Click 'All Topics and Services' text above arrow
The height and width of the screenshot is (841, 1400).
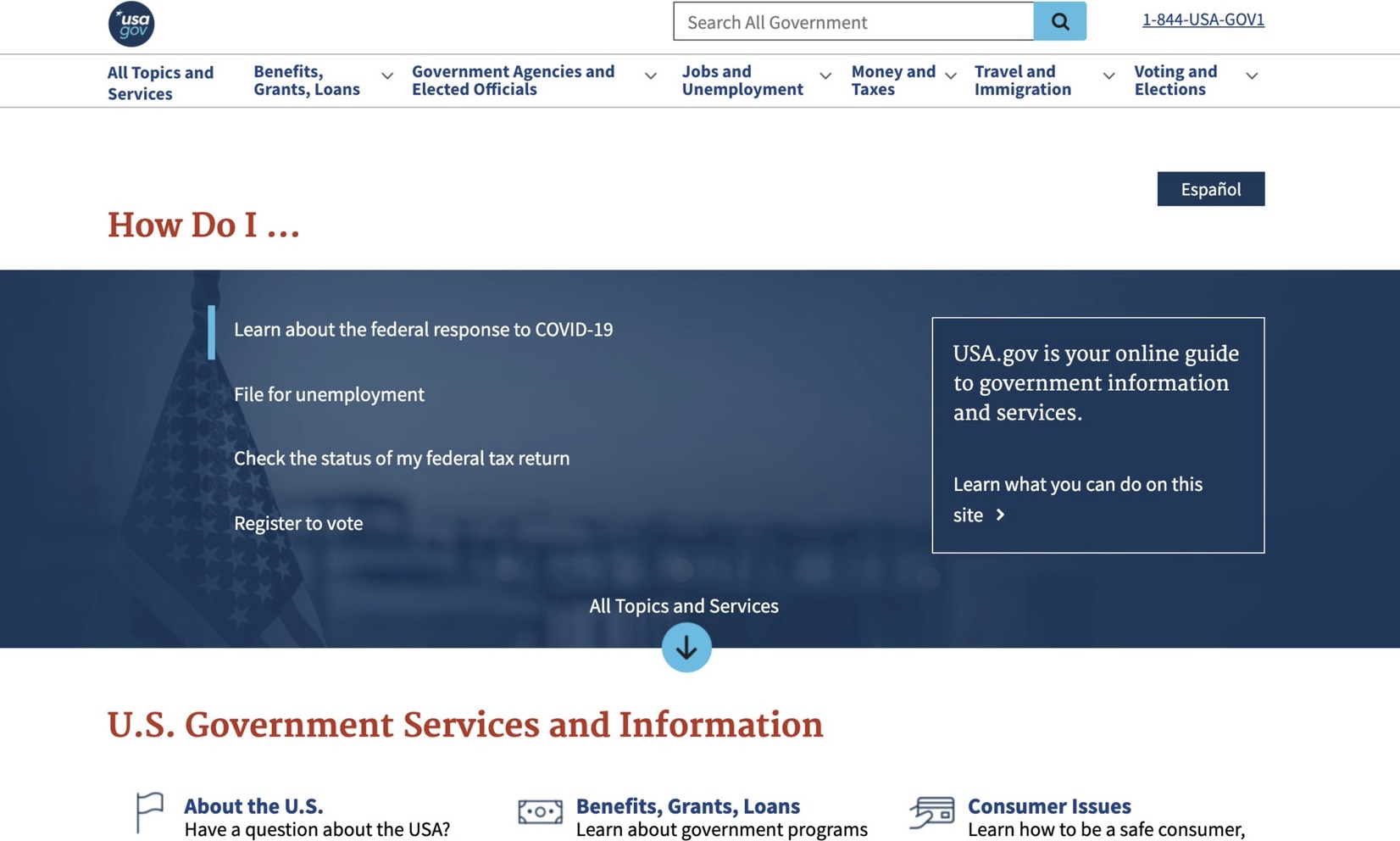tap(684, 606)
